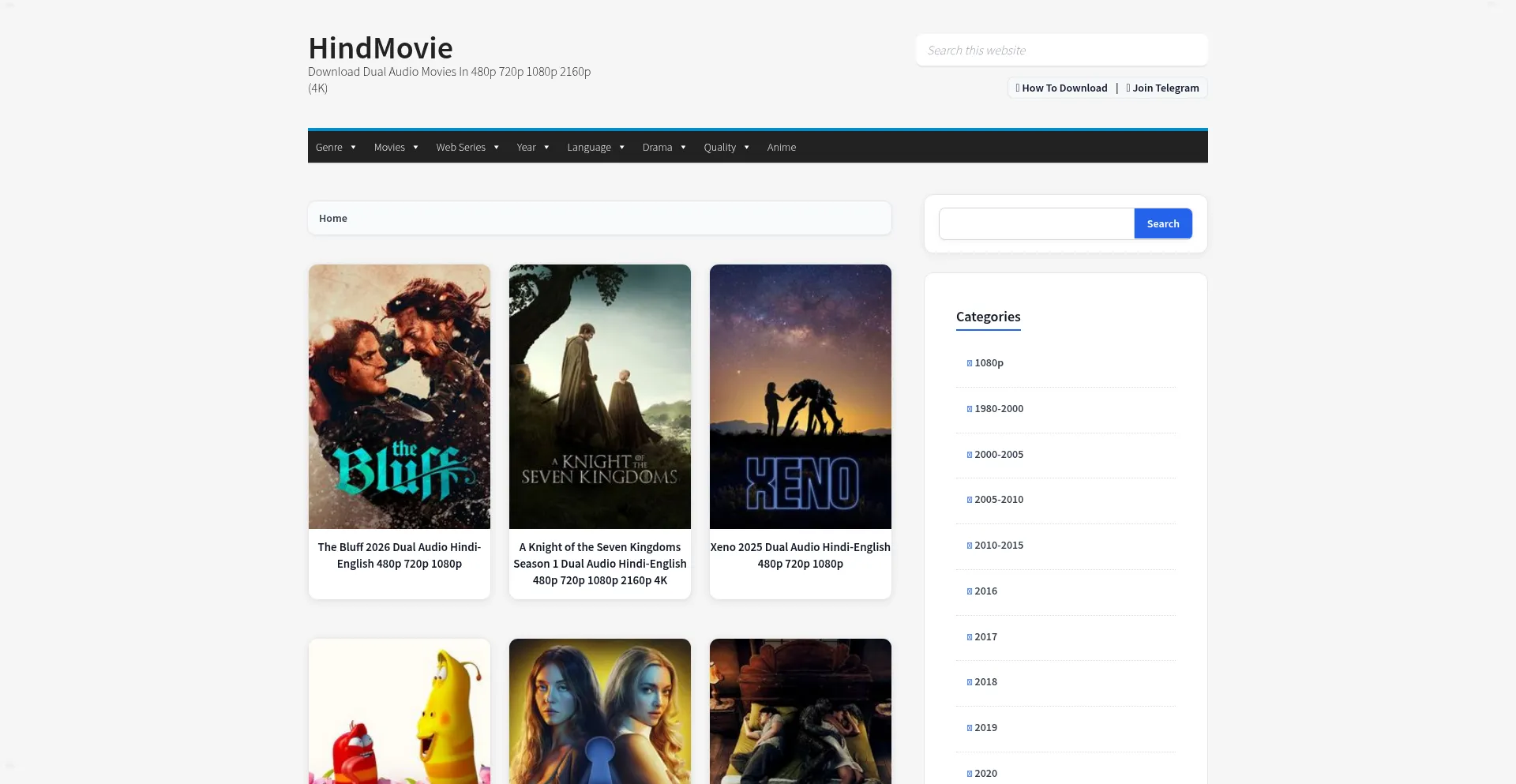Select the 2016 category
This screenshot has width=1516, height=784.
(985, 591)
